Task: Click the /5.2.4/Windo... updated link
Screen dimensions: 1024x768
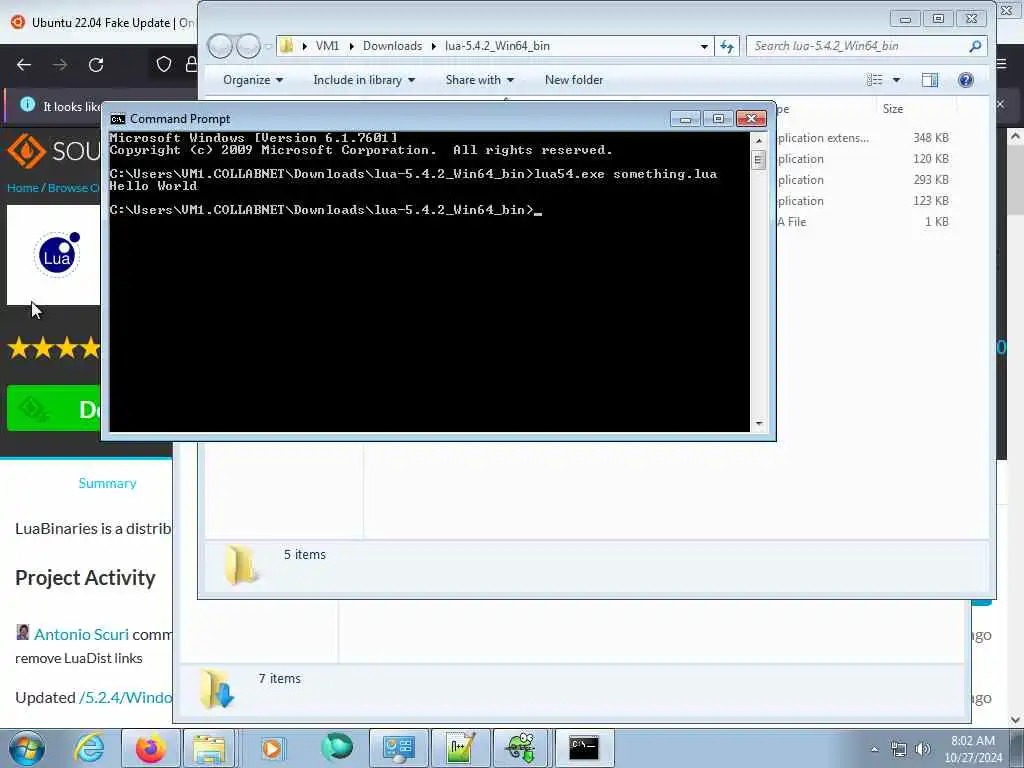Action: click(x=125, y=697)
